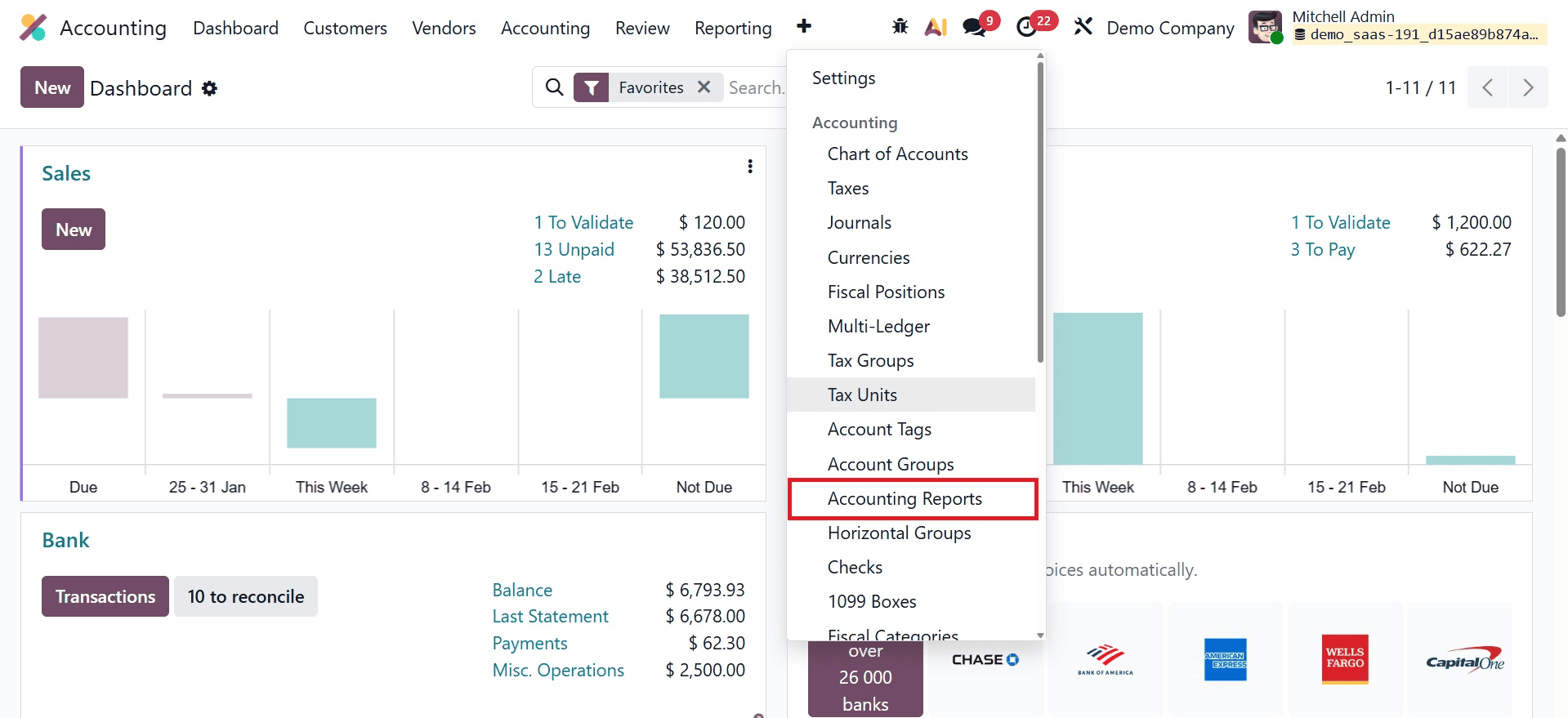Screen dimensions: 1568x718
Task: Click the Odoo Accounting app logo
Action: pyautogui.click(x=33, y=27)
